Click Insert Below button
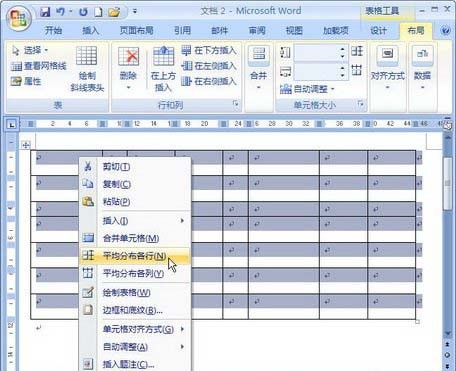The image size is (456, 371). pyautogui.click(x=209, y=51)
